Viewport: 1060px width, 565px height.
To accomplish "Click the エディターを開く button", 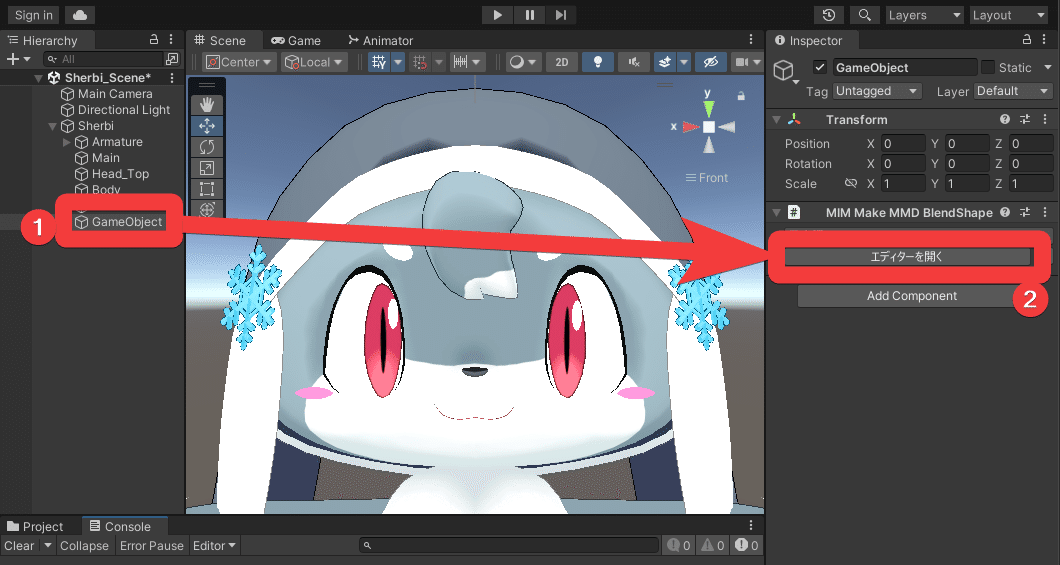I will [x=907, y=256].
